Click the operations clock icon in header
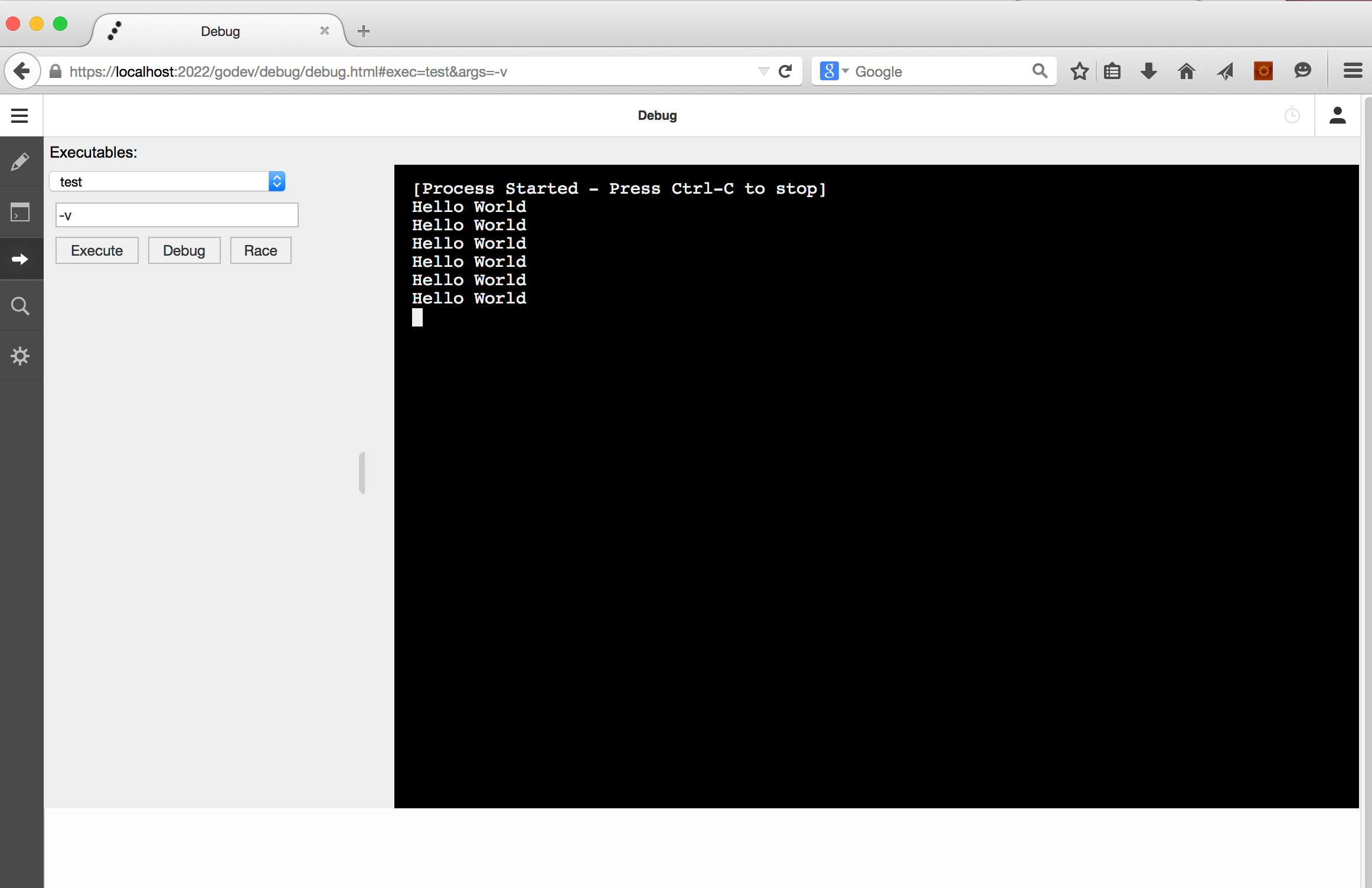The image size is (1372, 888). [1292, 116]
